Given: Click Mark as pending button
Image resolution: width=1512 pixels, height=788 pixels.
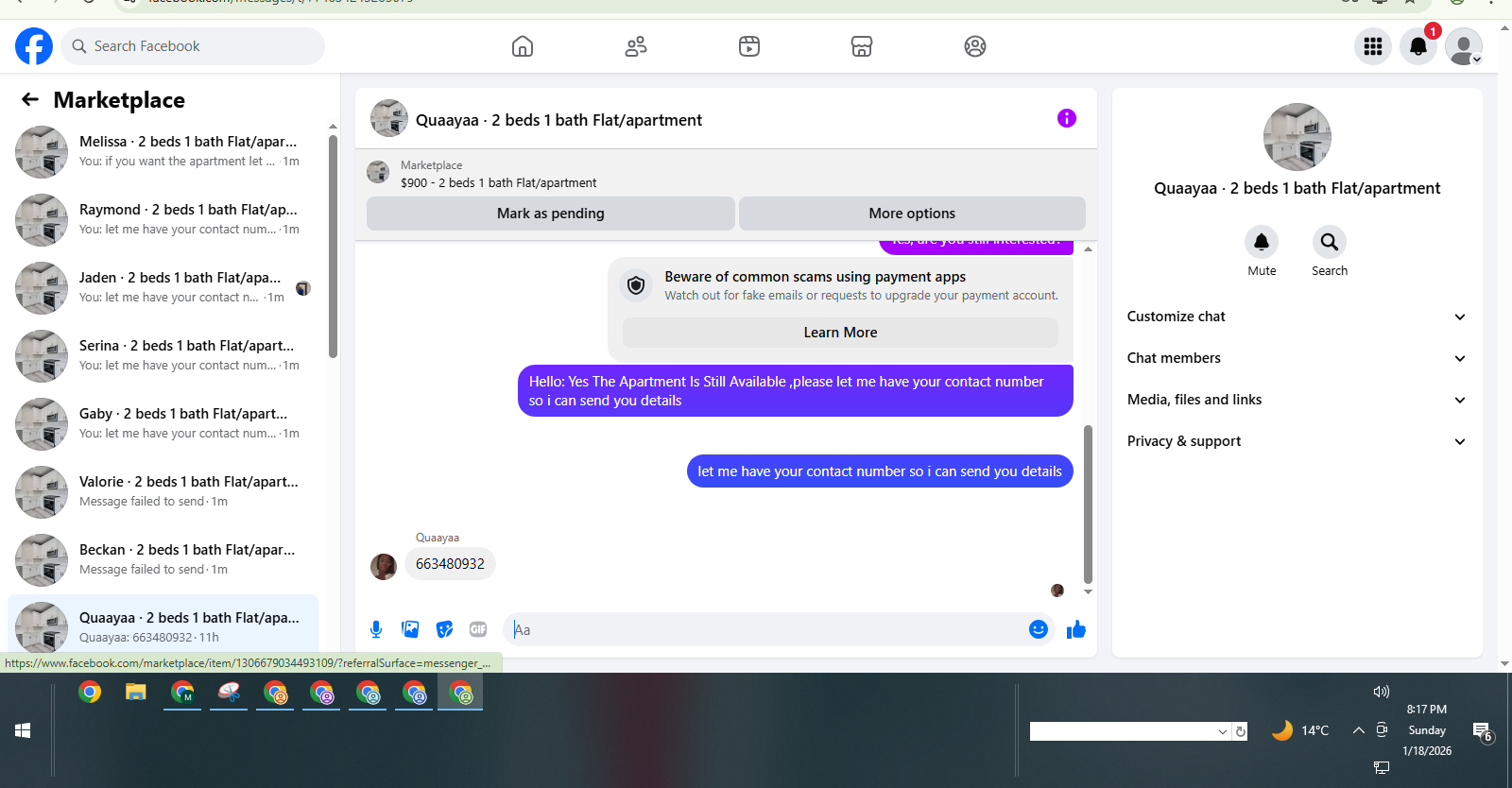Looking at the screenshot, I should point(551,214).
